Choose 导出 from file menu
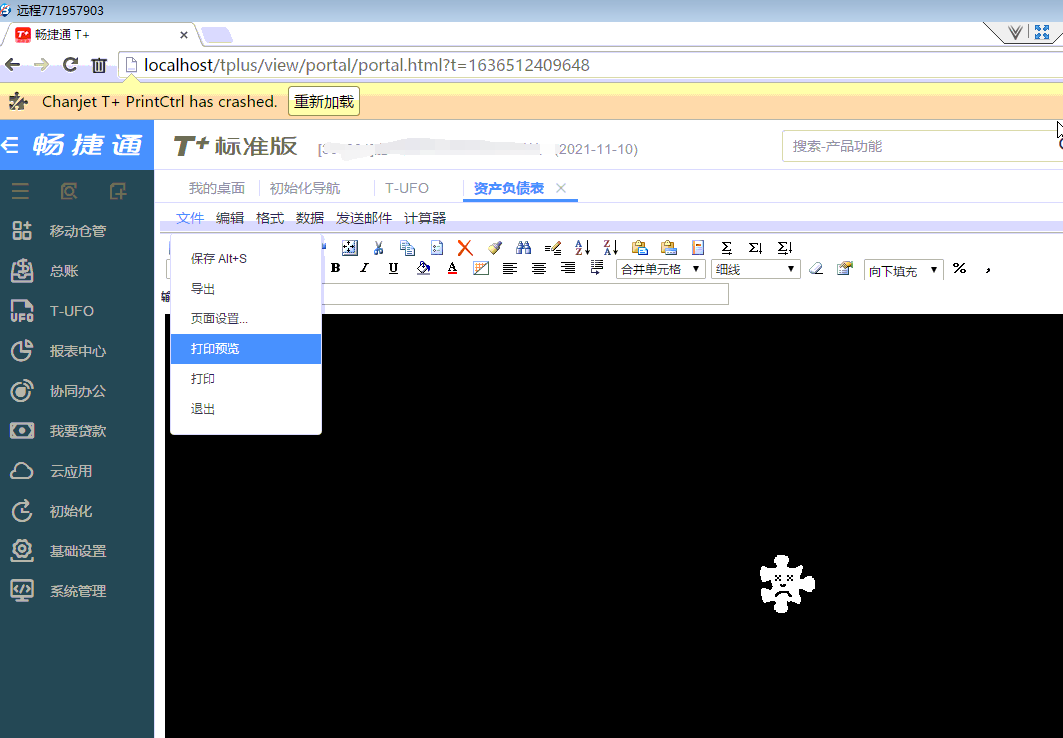Viewport: 1063px width, 738px height. click(x=246, y=289)
